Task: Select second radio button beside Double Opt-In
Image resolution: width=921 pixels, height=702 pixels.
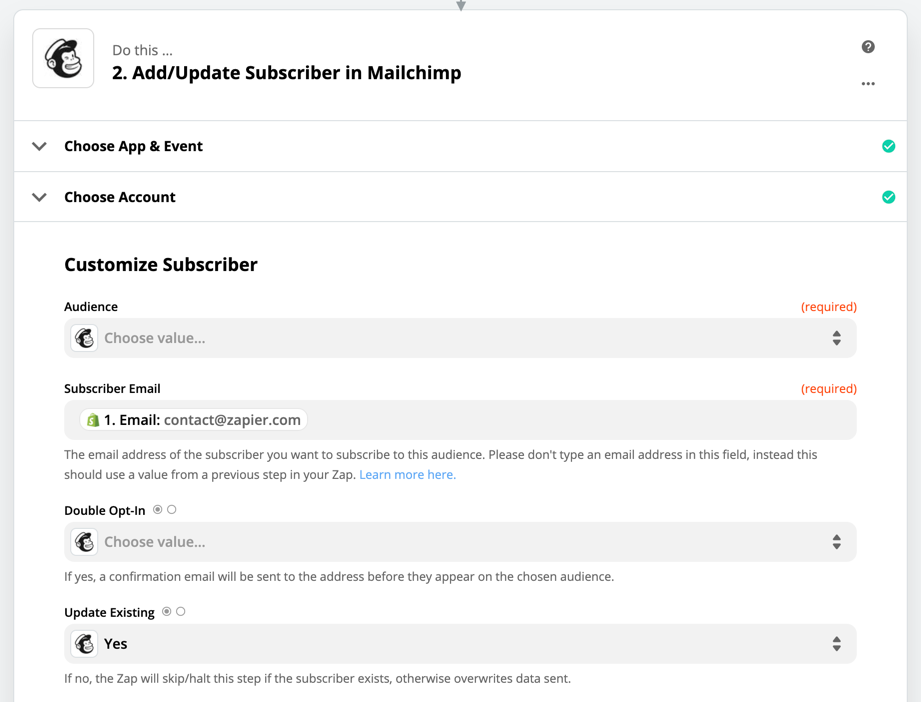Action: click(x=172, y=510)
